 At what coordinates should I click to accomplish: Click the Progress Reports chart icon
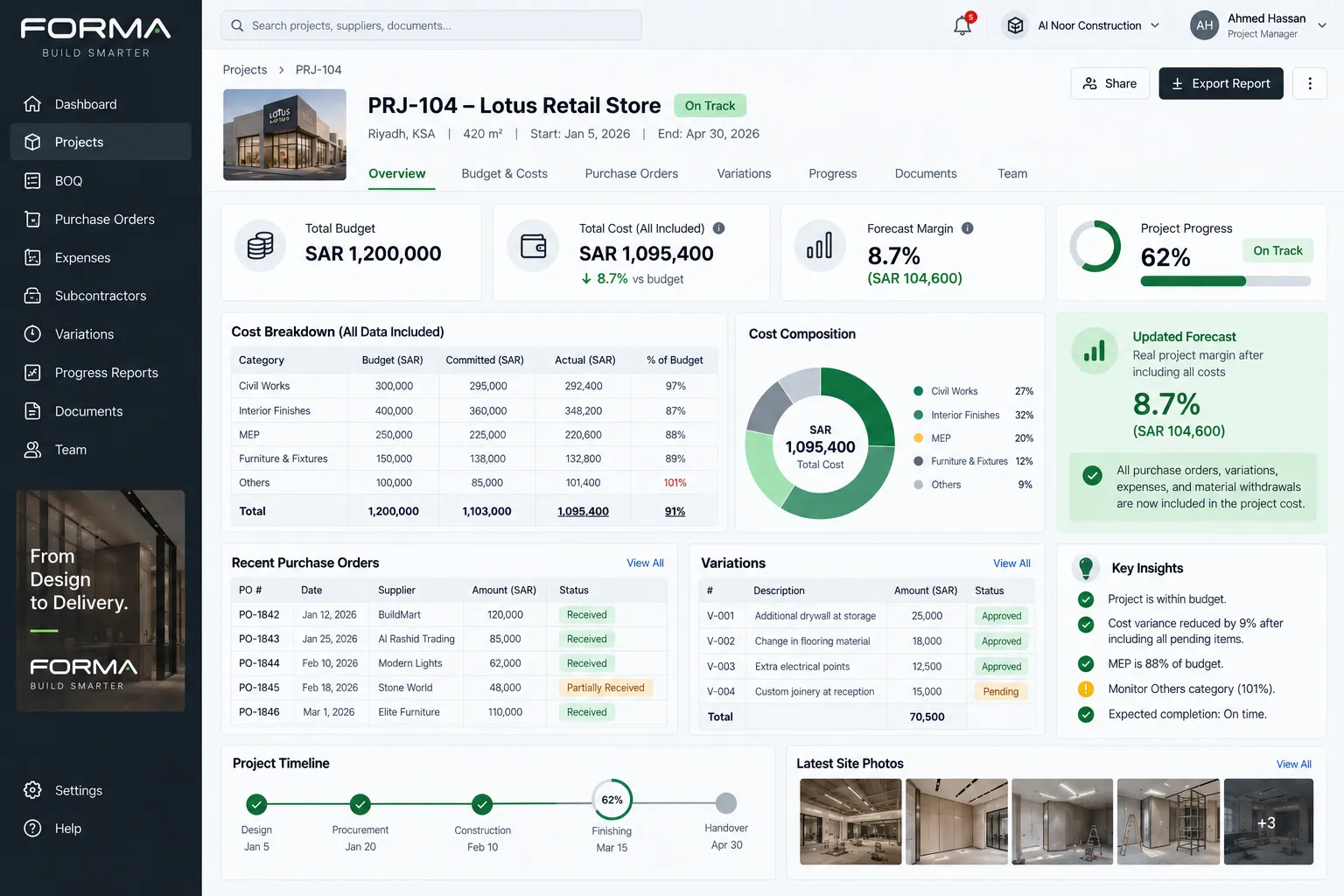pyautogui.click(x=32, y=373)
